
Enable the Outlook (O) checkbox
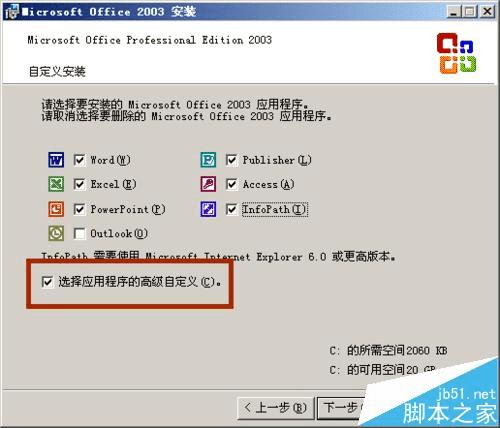79,233
